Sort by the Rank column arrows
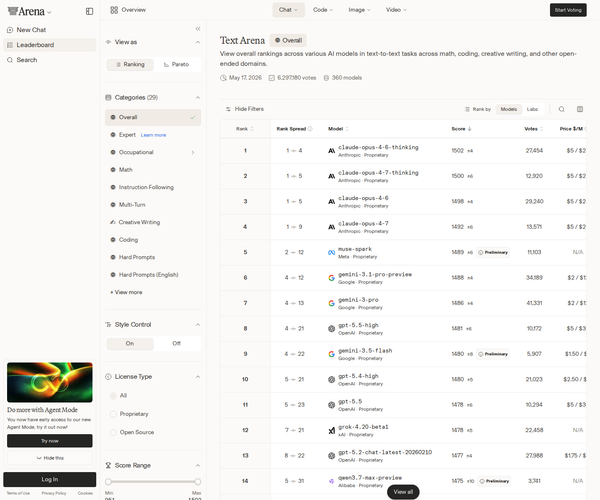This screenshot has height=500, width=600. pyautogui.click(x=252, y=129)
